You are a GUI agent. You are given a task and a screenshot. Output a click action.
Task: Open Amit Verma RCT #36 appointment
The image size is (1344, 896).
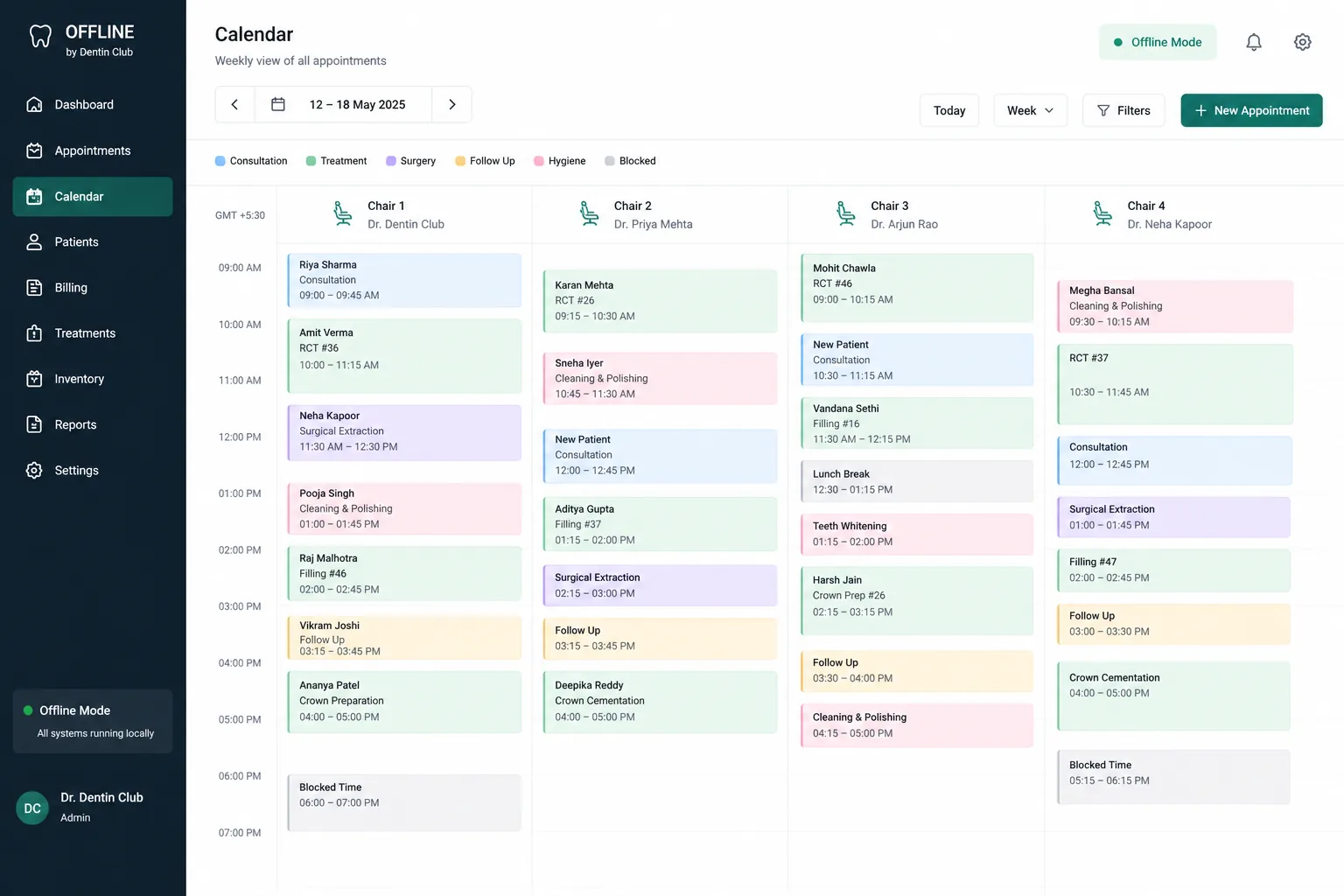[404, 356]
